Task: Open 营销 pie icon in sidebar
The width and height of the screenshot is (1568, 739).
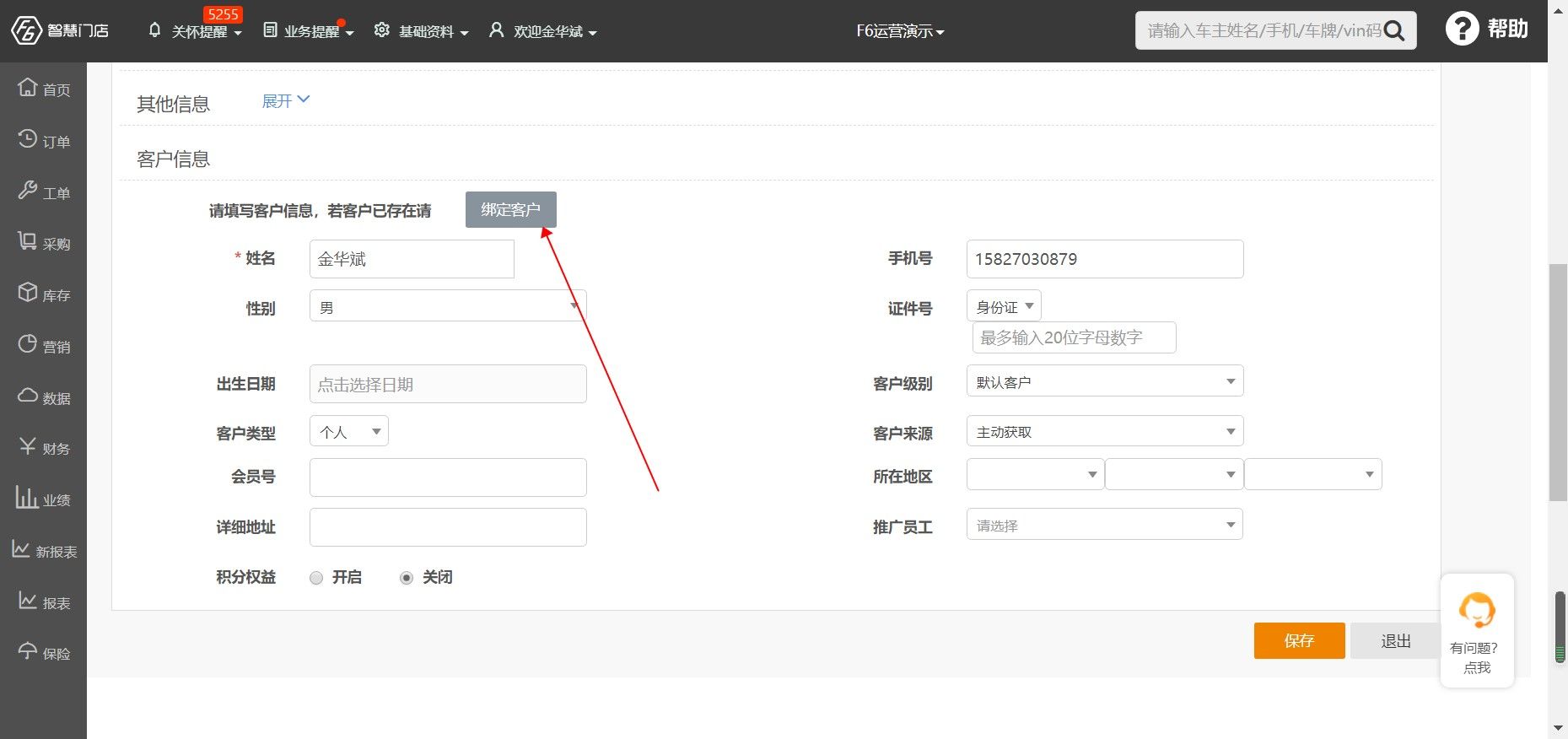Action: [28, 344]
